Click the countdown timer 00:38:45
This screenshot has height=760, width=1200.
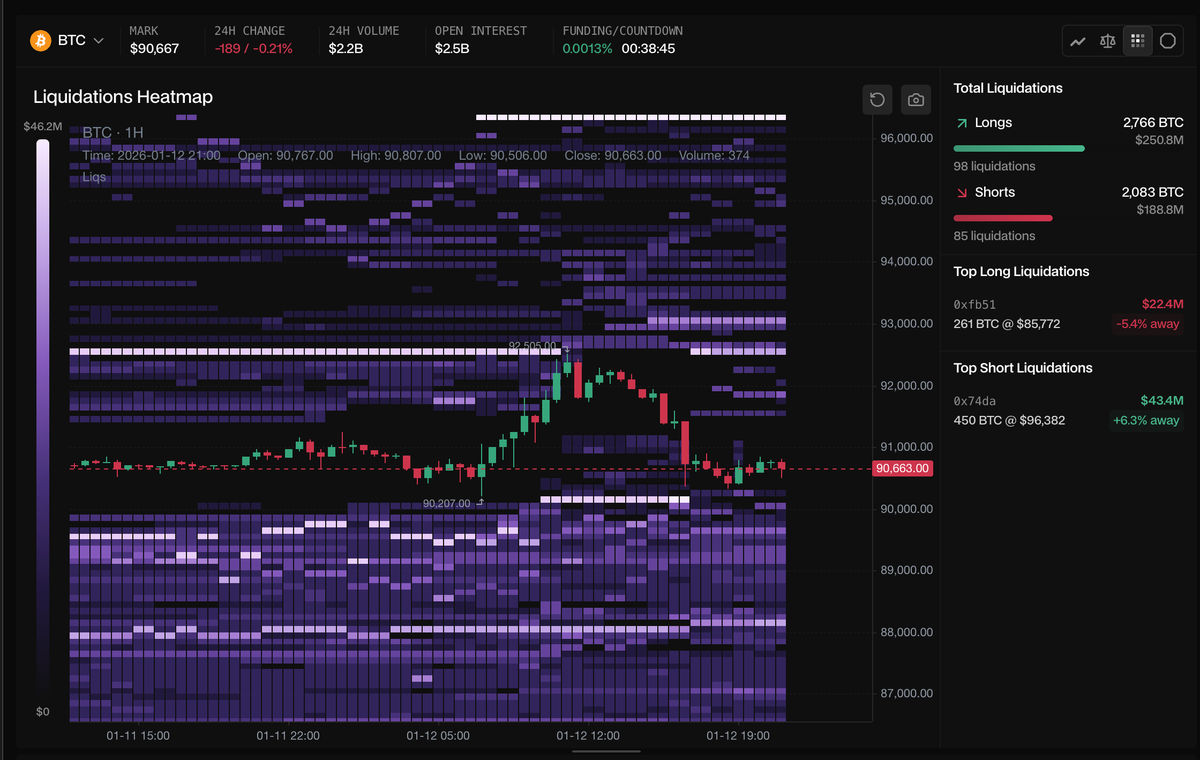tap(648, 48)
